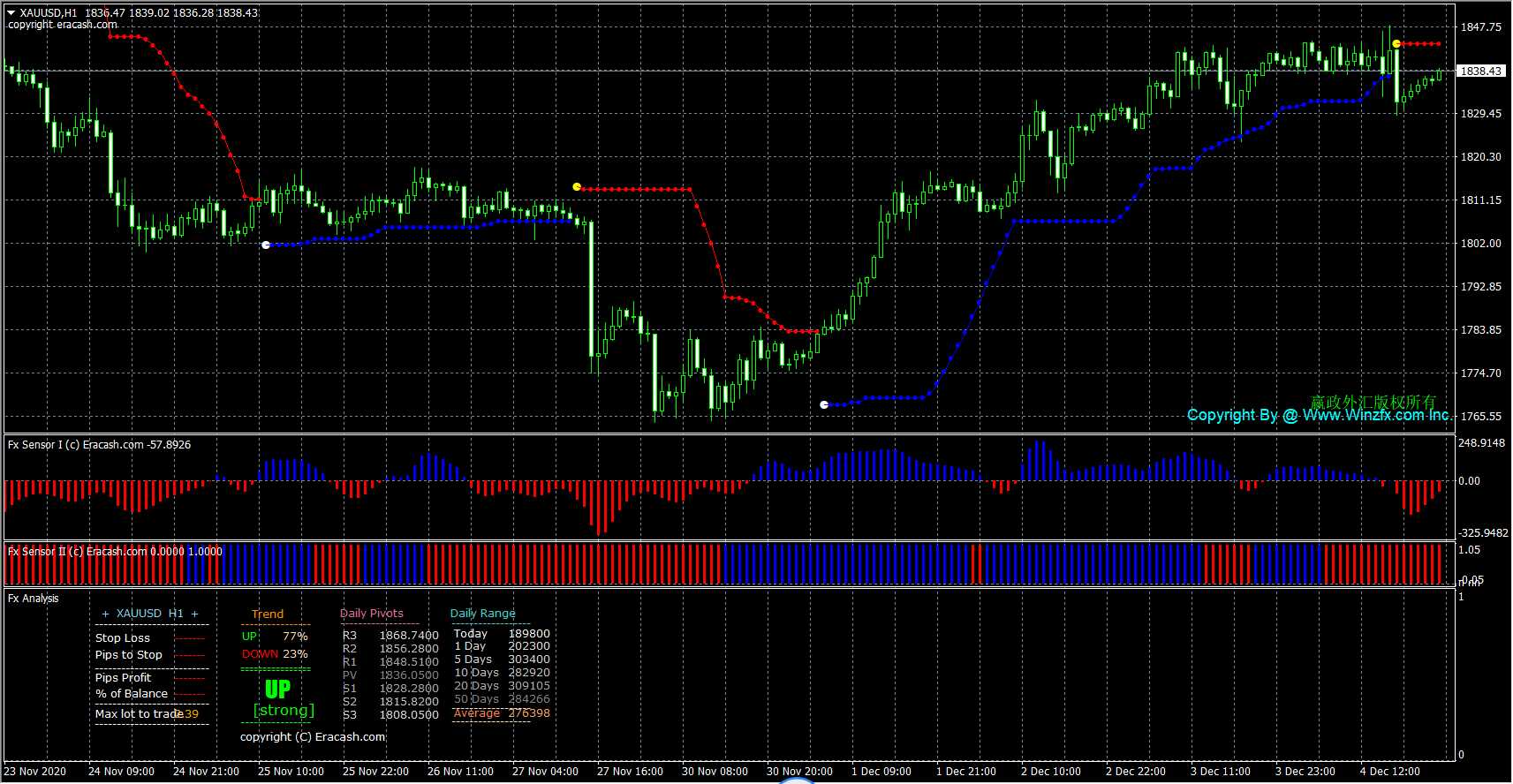
Task: Click the large green UP signal
Action: click(277, 689)
